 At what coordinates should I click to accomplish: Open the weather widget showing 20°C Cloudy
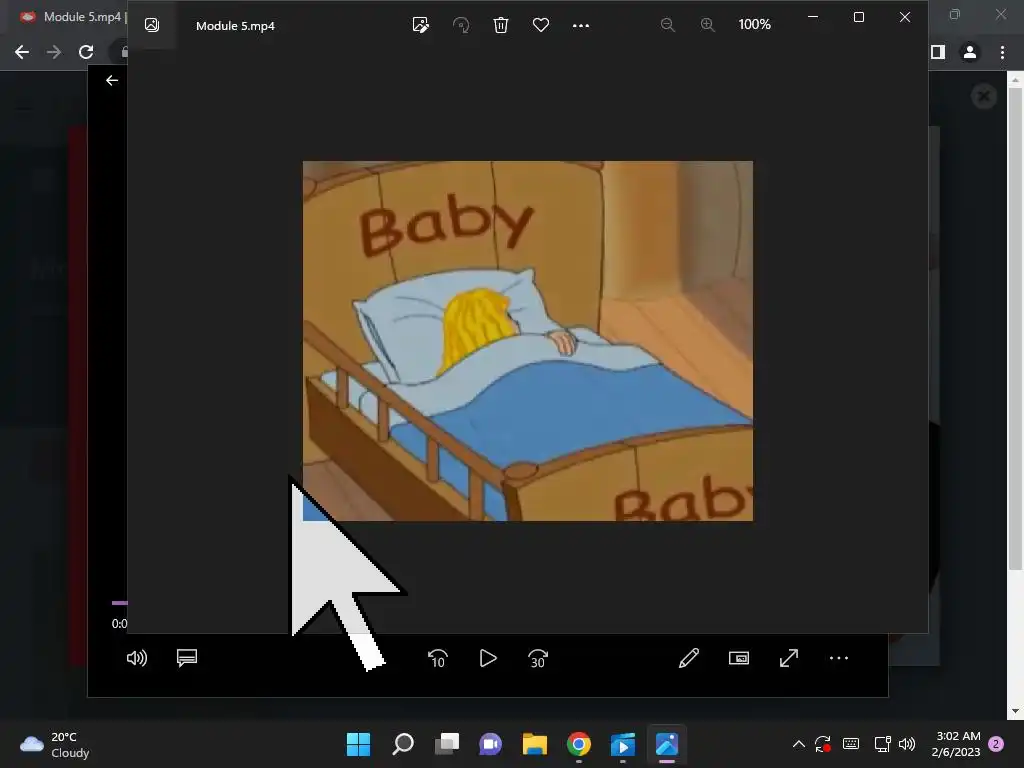55,744
